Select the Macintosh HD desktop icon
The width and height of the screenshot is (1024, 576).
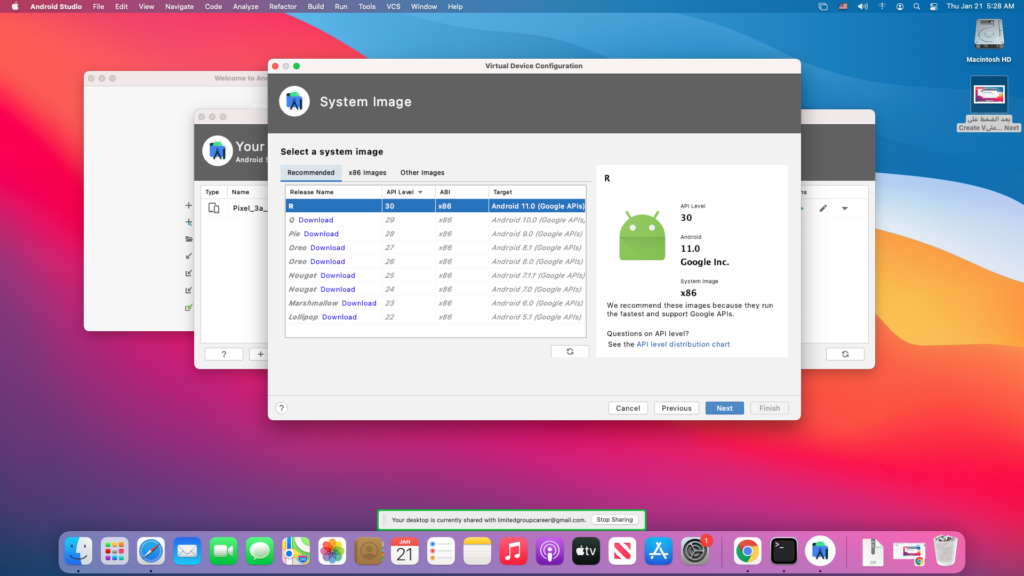coord(989,40)
